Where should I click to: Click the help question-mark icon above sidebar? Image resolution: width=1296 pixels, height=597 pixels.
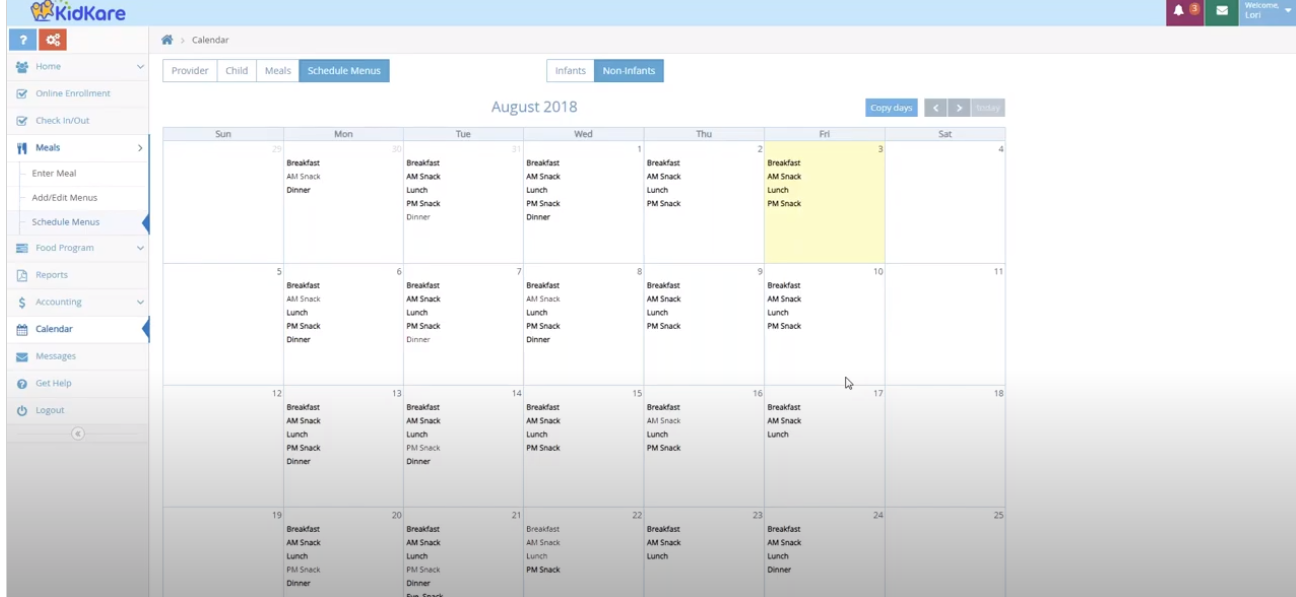pyautogui.click(x=21, y=40)
